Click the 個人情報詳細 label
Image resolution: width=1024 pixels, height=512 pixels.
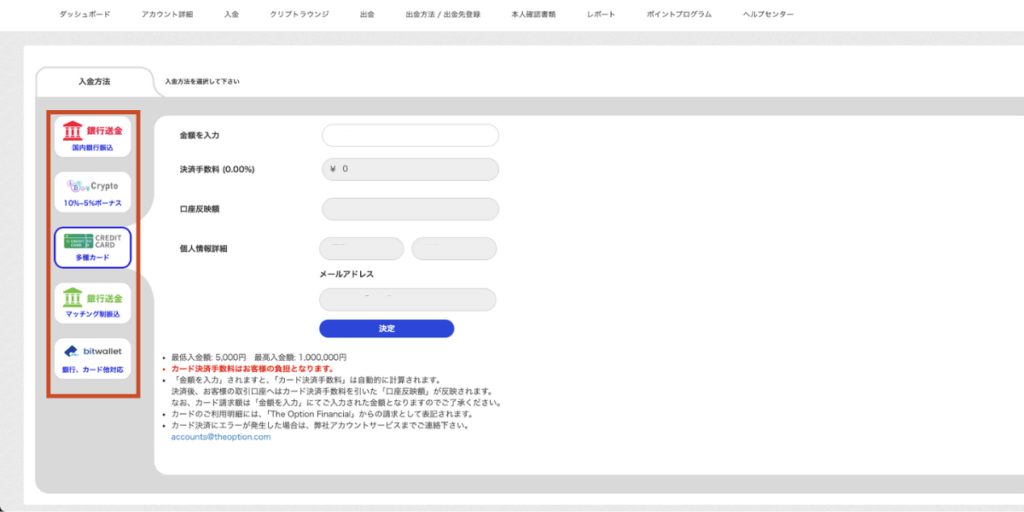[203, 249]
